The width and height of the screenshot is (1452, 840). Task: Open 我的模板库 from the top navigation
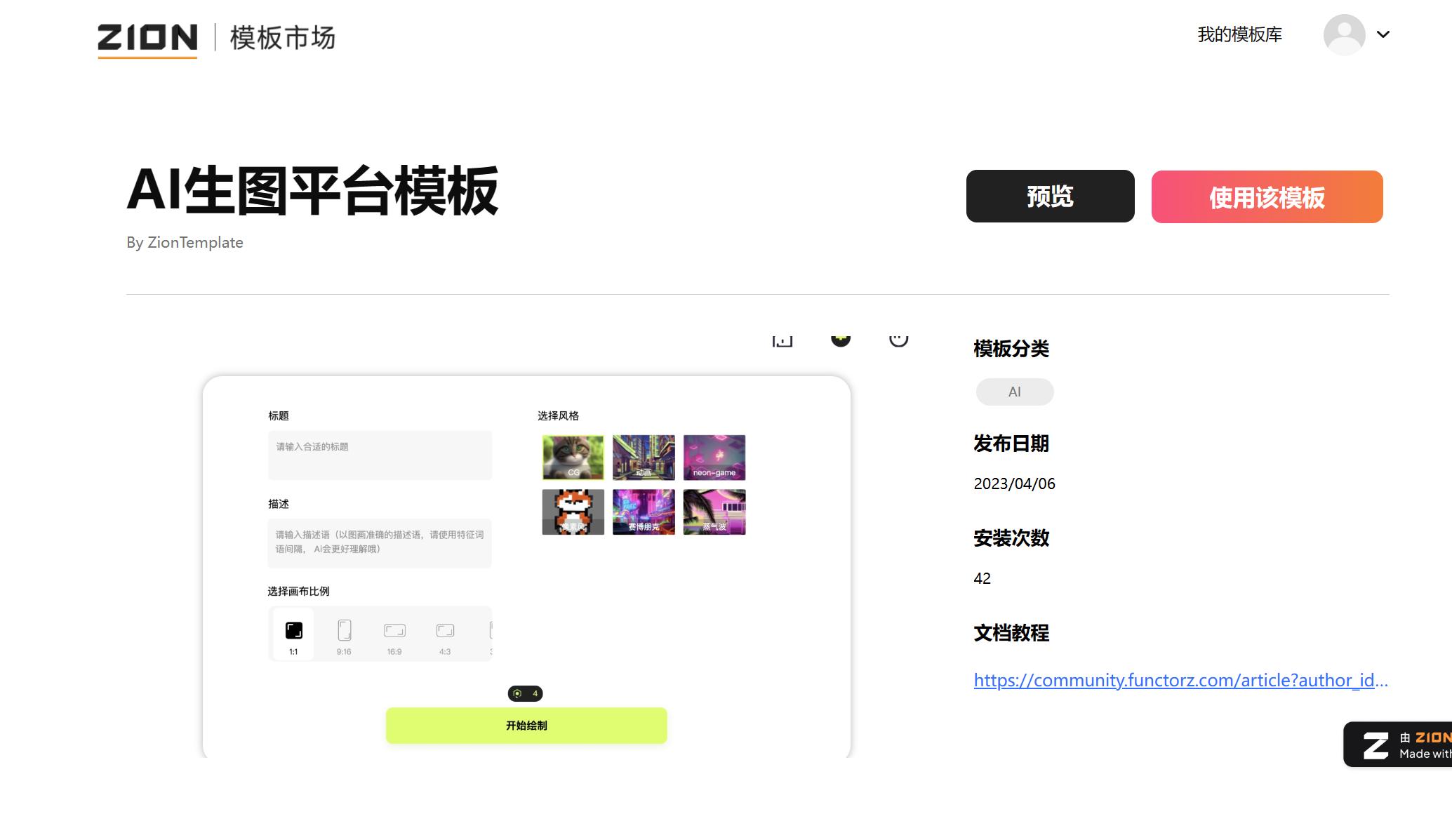pos(1239,34)
